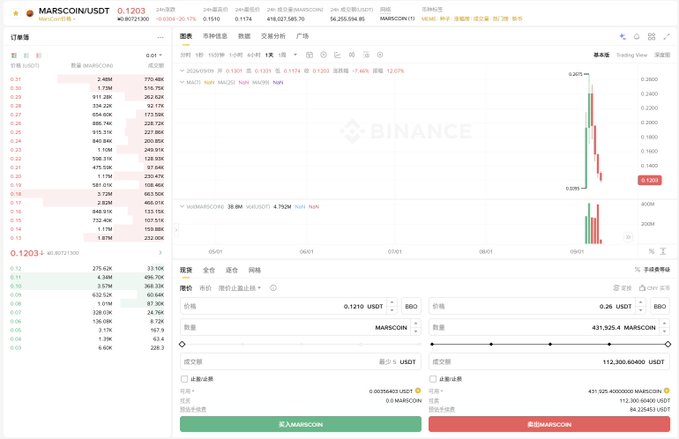Click the price alert bell icon
This screenshot has height=439, width=679.
coord(637,37)
